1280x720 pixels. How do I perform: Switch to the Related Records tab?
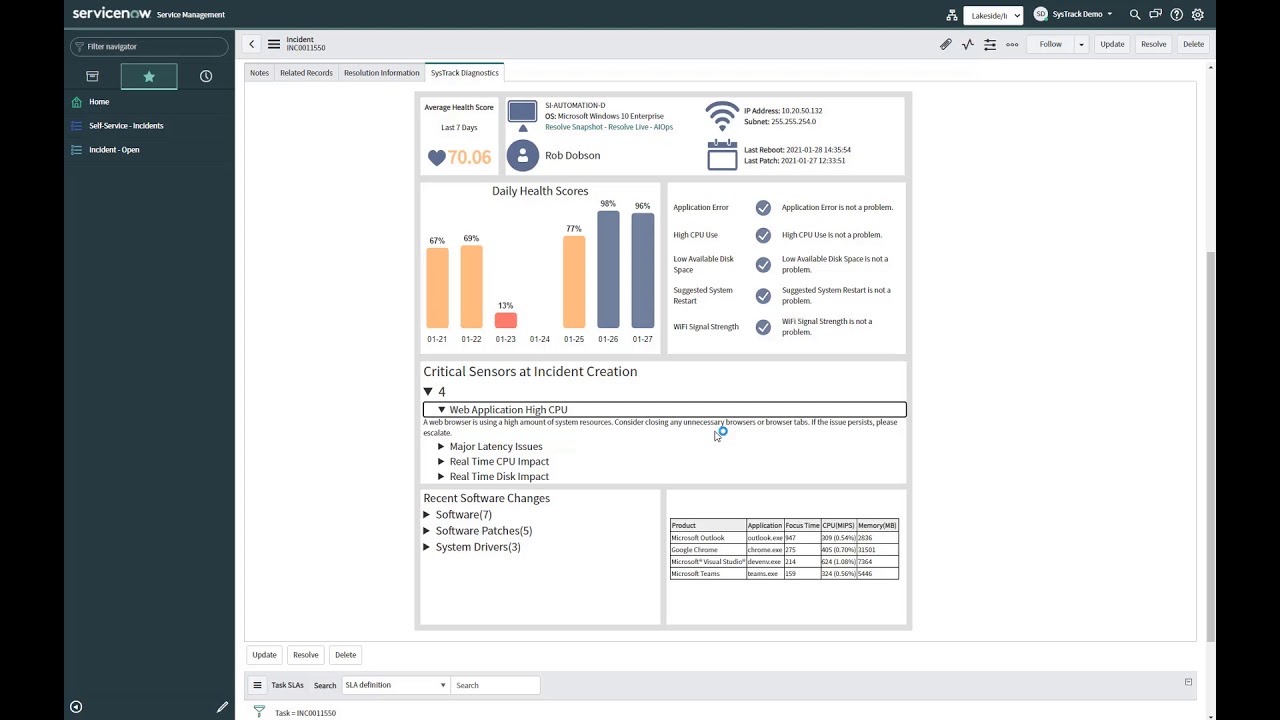[306, 73]
